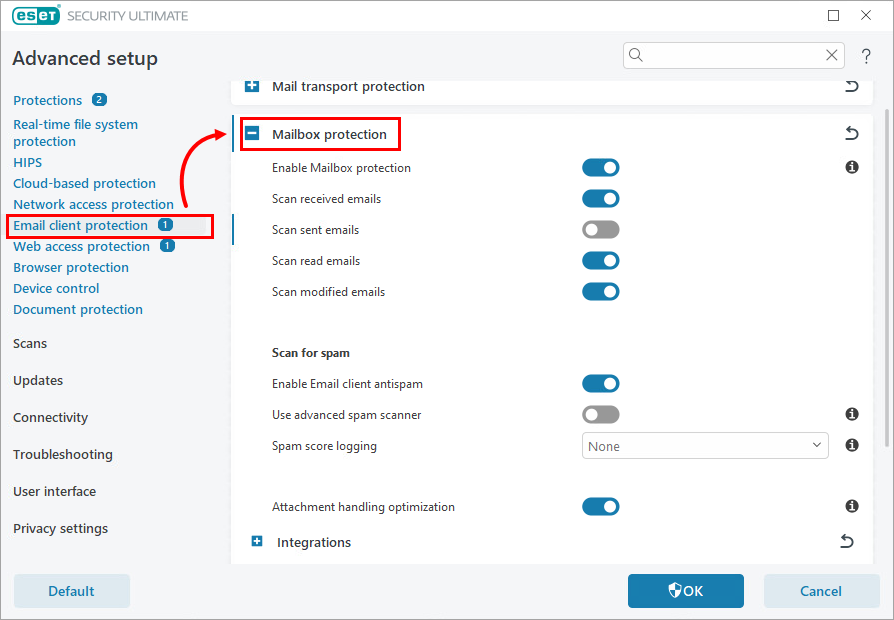Screen dimensions: 894x620
Task: Show info for Enable Mailbox protection
Action: tap(852, 168)
